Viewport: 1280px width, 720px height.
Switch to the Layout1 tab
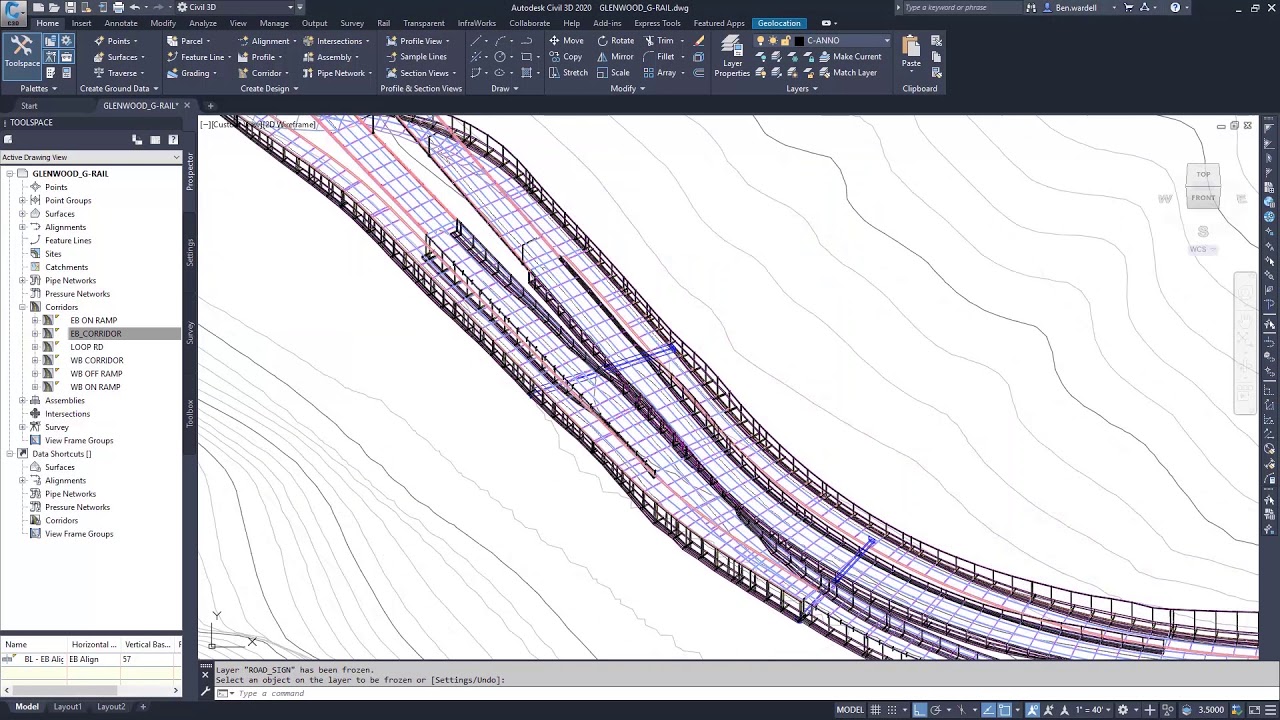[67, 707]
